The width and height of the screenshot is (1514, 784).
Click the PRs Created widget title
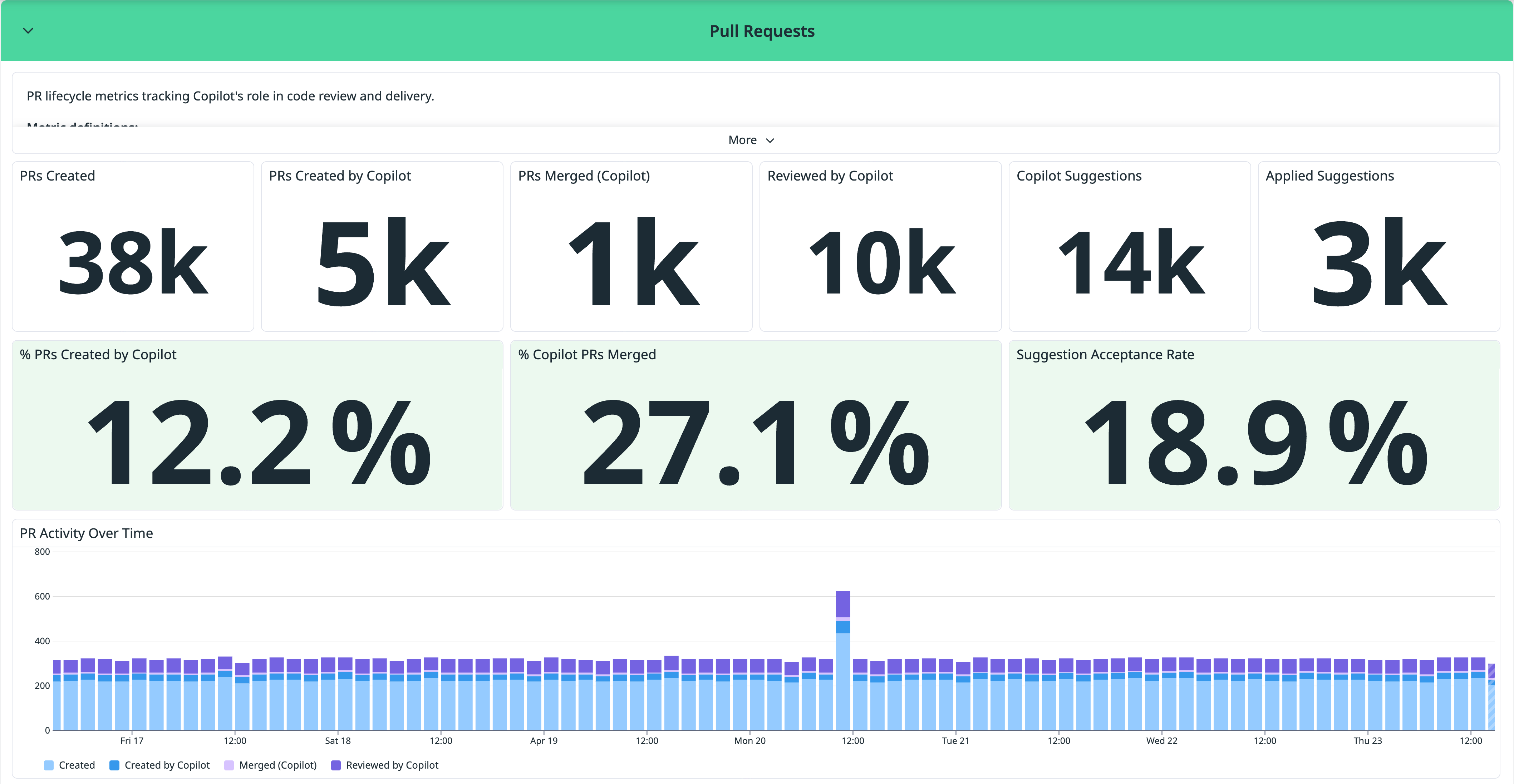[57, 176]
